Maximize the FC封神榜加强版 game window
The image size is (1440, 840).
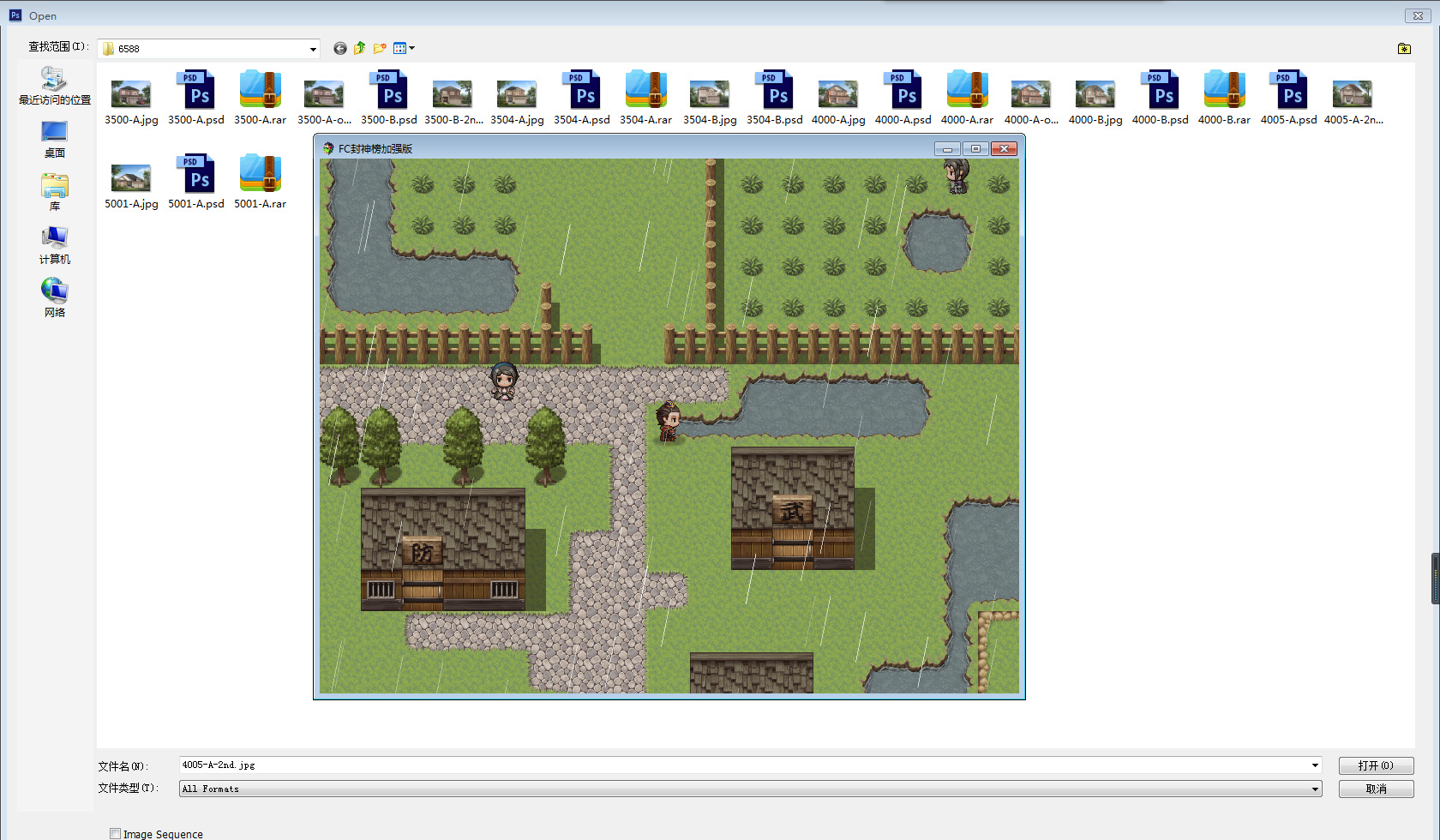[975, 148]
